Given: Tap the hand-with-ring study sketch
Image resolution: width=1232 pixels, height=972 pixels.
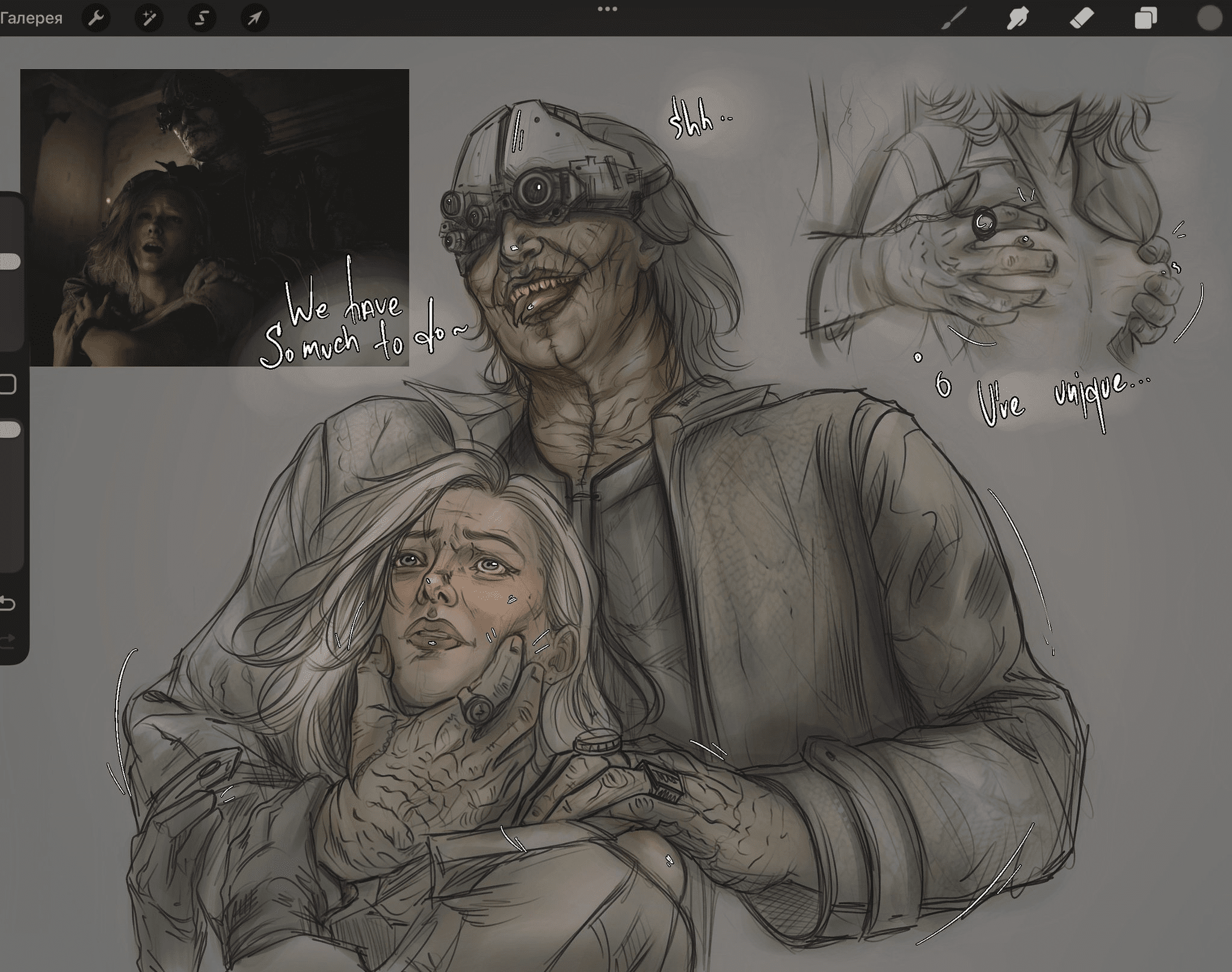Looking at the screenshot, I should [987, 241].
